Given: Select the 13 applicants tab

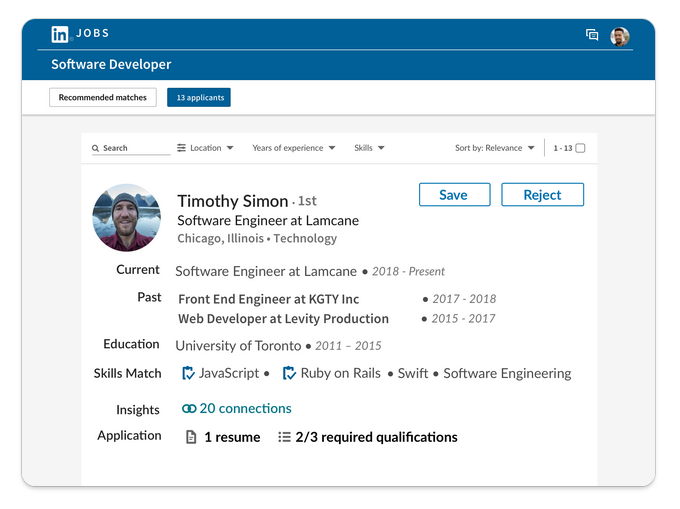Looking at the screenshot, I should pyautogui.click(x=199, y=98).
